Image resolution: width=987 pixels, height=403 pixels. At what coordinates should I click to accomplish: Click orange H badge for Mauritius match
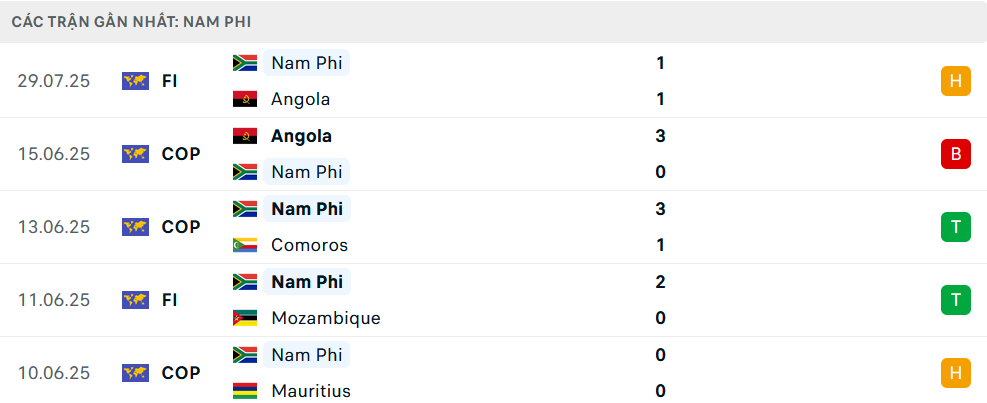coord(956,373)
